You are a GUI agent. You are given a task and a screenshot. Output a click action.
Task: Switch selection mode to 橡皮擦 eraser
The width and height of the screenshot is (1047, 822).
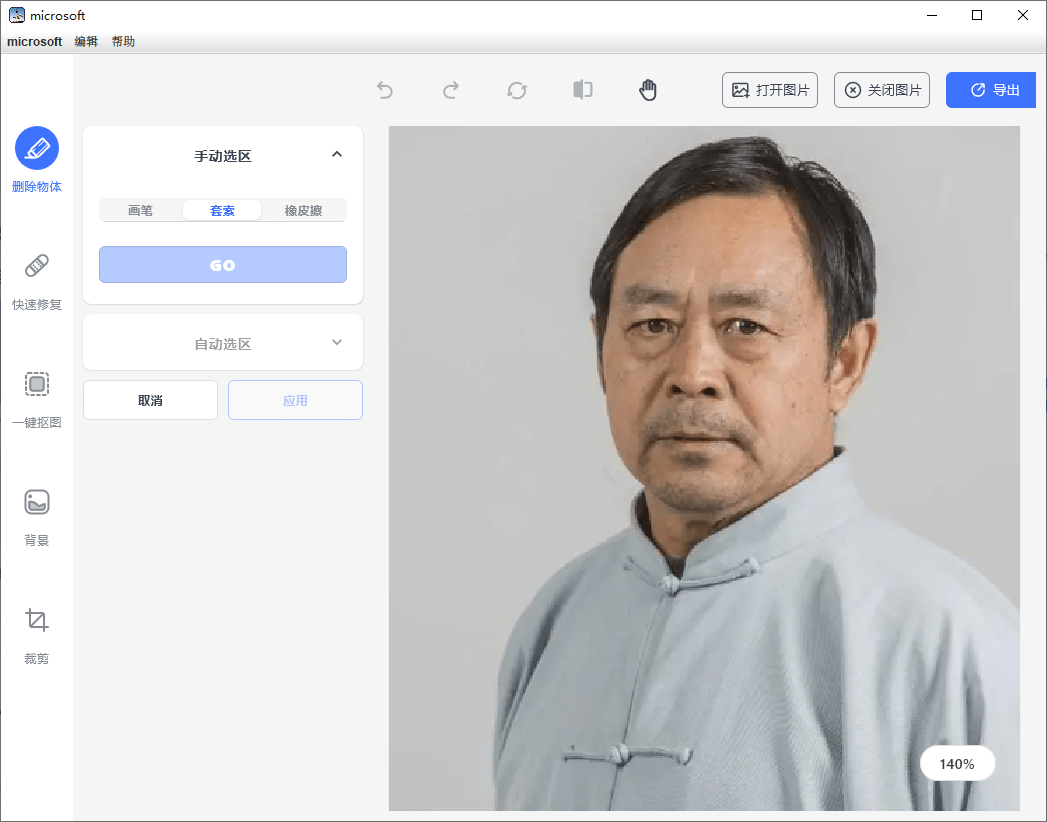[304, 210]
